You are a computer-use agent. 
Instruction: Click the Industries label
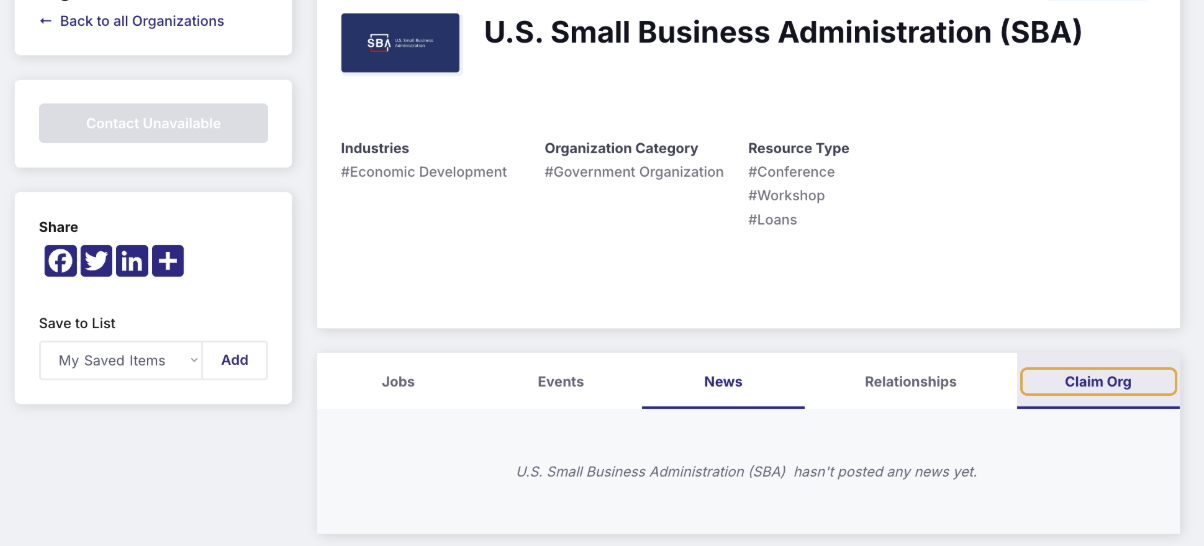coord(375,148)
